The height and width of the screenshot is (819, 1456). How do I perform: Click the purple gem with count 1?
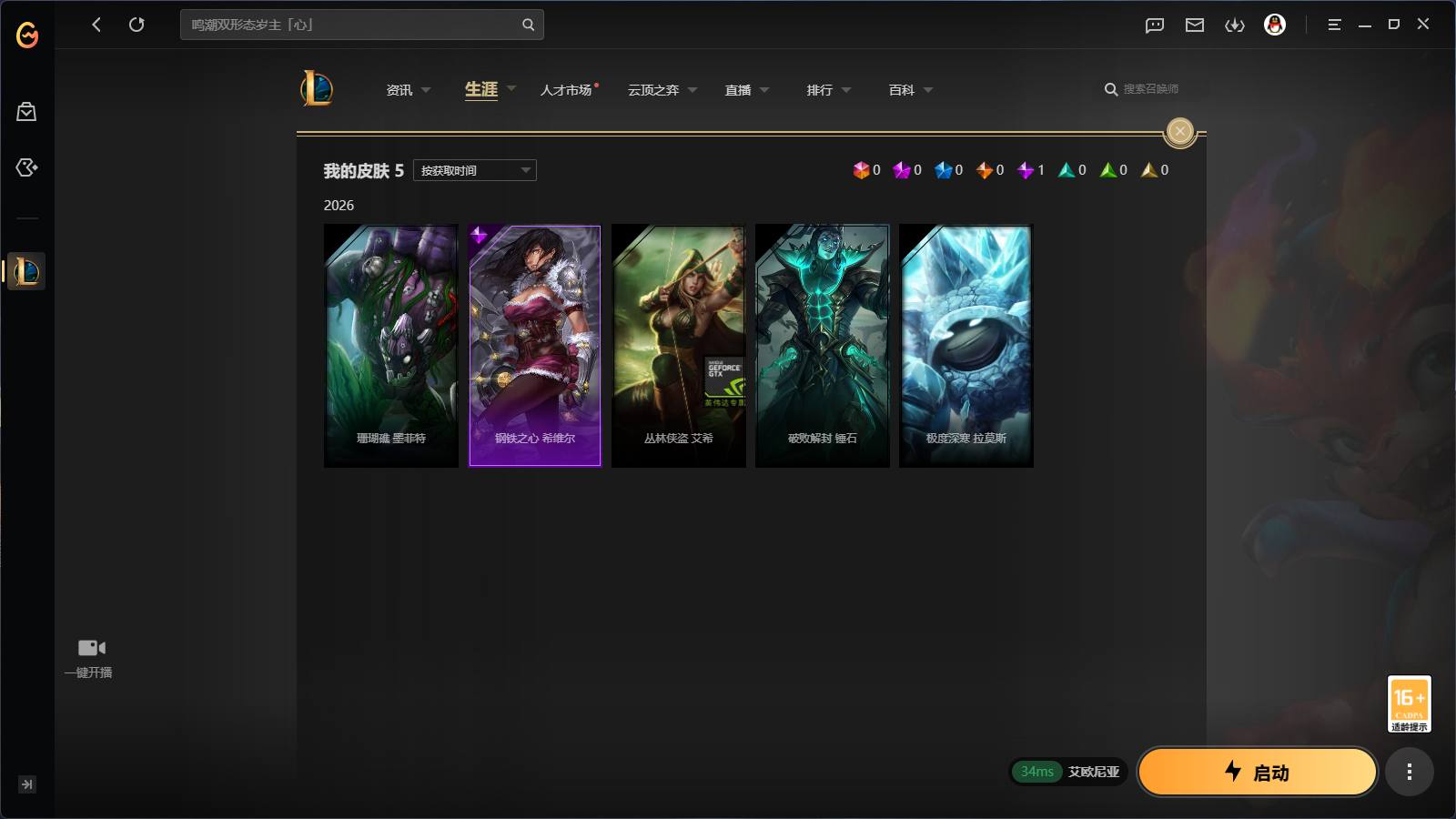point(1026,170)
